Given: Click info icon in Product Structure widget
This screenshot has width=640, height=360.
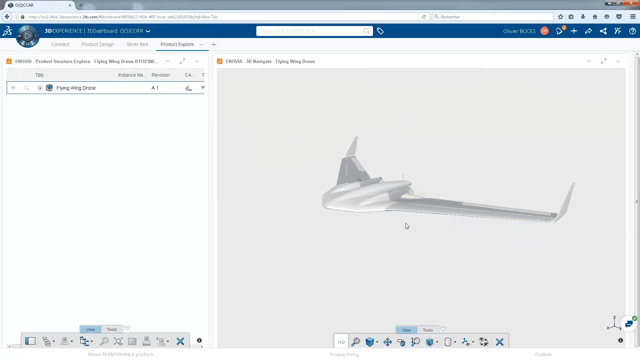Looking at the screenshot, I should coord(199,340).
